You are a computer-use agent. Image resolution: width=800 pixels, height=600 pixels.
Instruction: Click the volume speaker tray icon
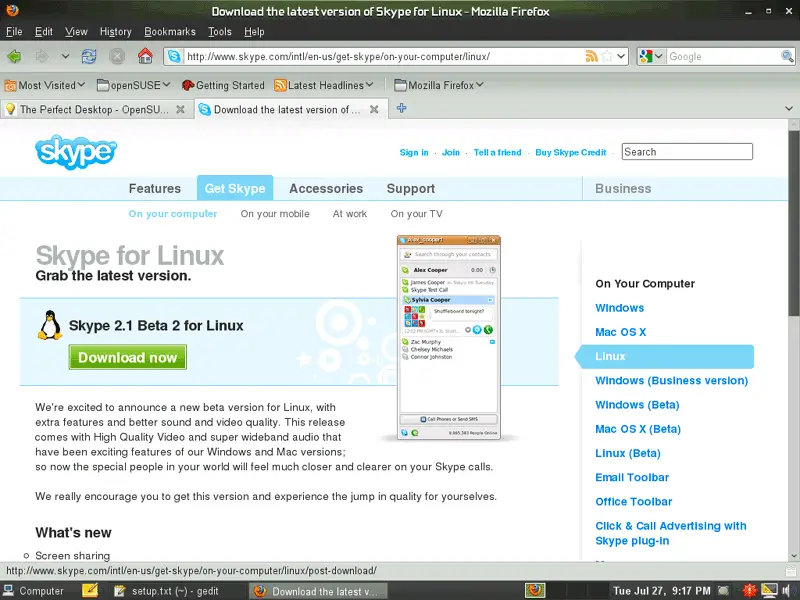pyautogui.click(x=787, y=591)
